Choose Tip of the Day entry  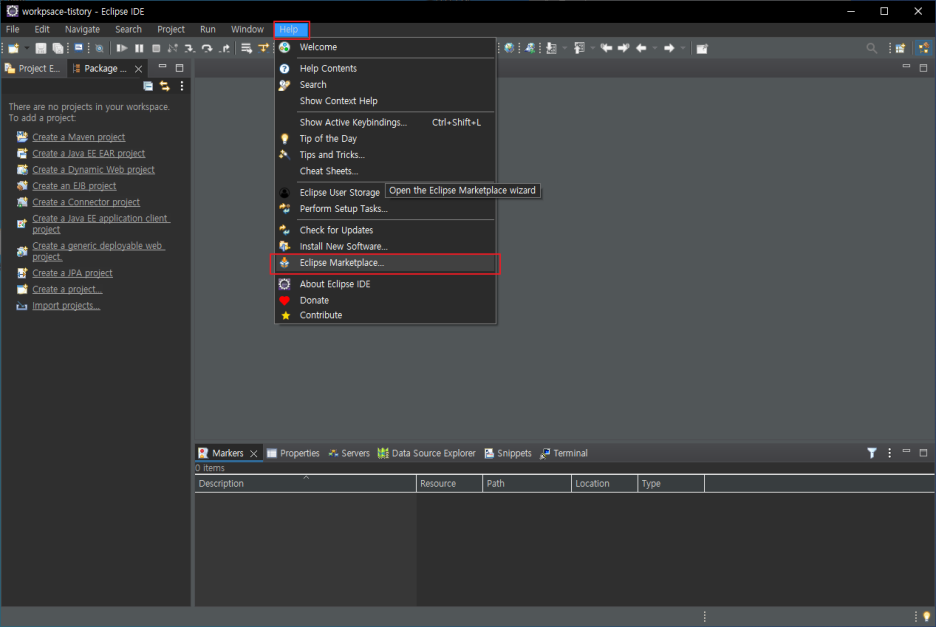tap(385, 139)
